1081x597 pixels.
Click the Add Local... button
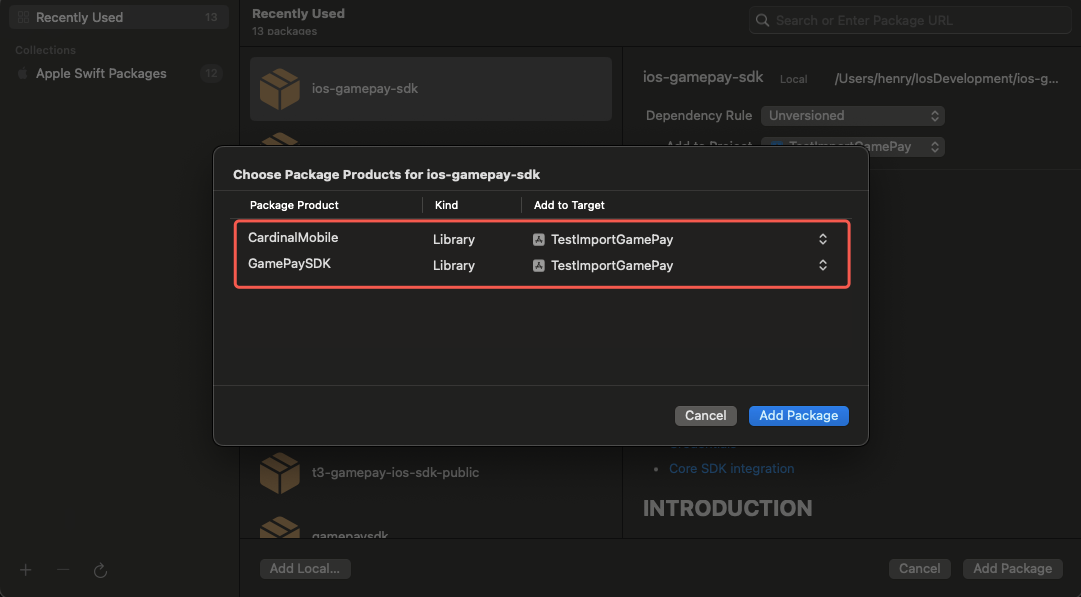[x=304, y=568]
